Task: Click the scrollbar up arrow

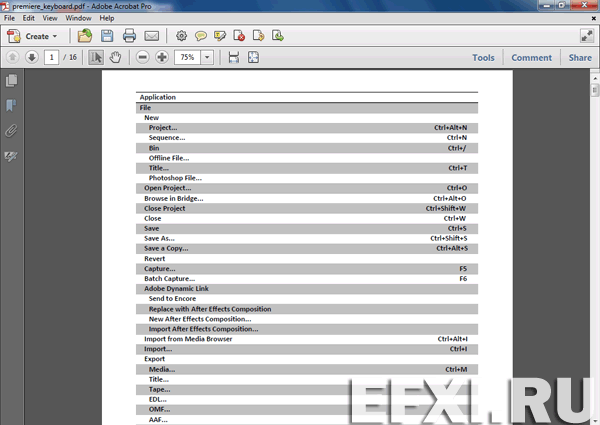Action: pyautogui.click(x=595, y=78)
